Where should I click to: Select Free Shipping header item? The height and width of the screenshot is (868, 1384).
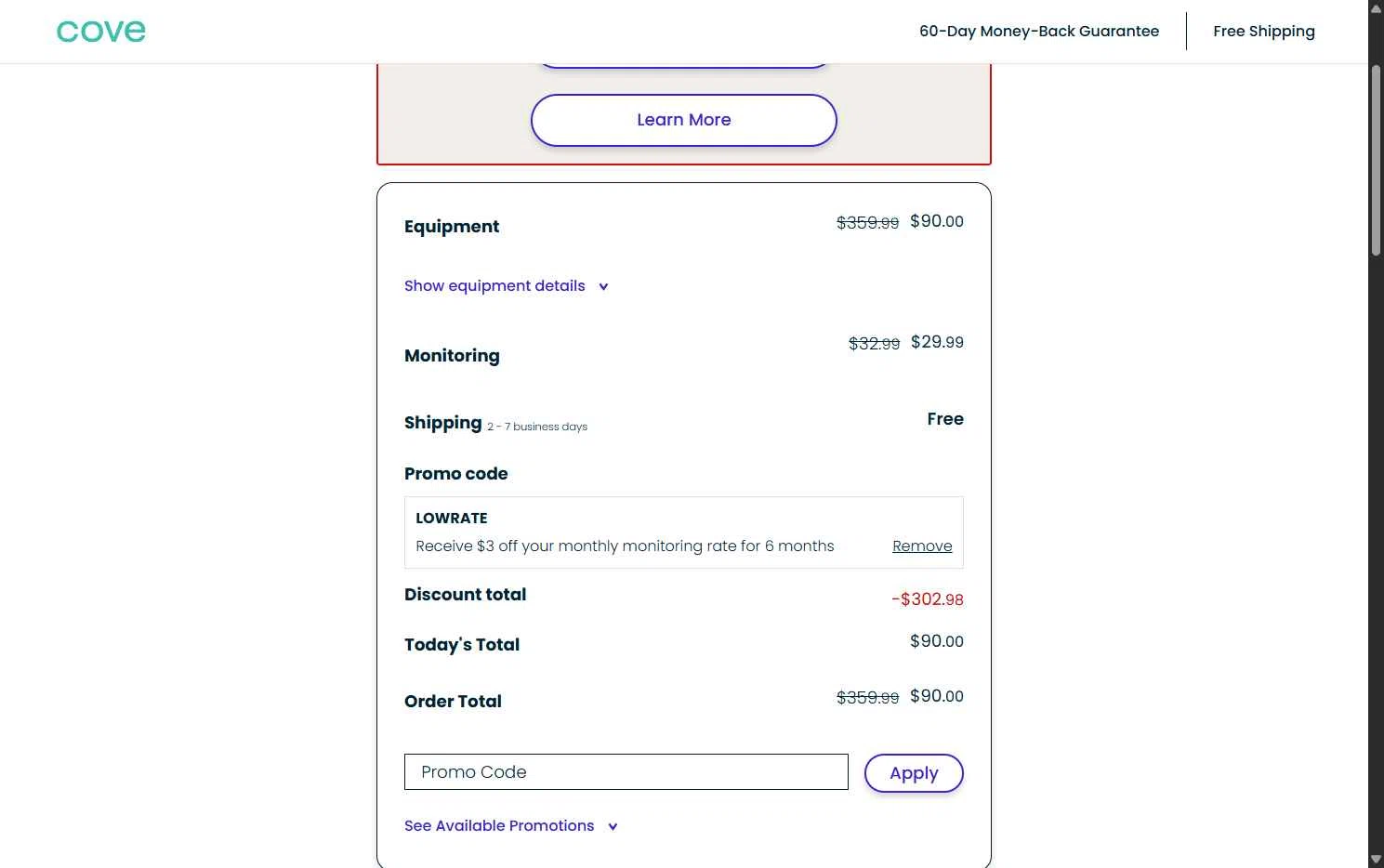tap(1263, 32)
